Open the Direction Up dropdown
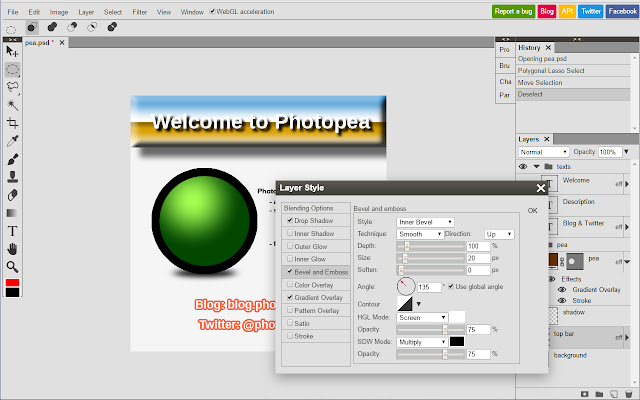The width and height of the screenshot is (640, 400). point(499,234)
